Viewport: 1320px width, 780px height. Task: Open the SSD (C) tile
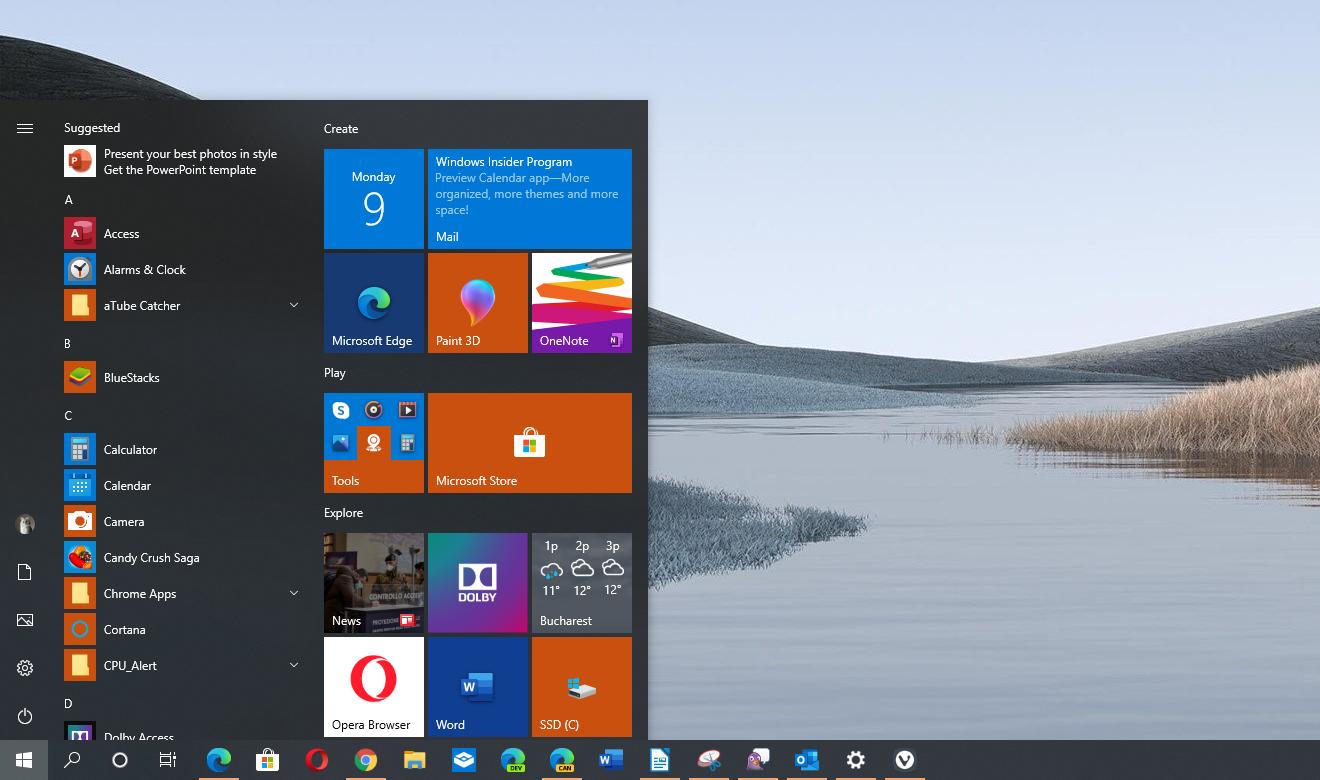(581, 686)
